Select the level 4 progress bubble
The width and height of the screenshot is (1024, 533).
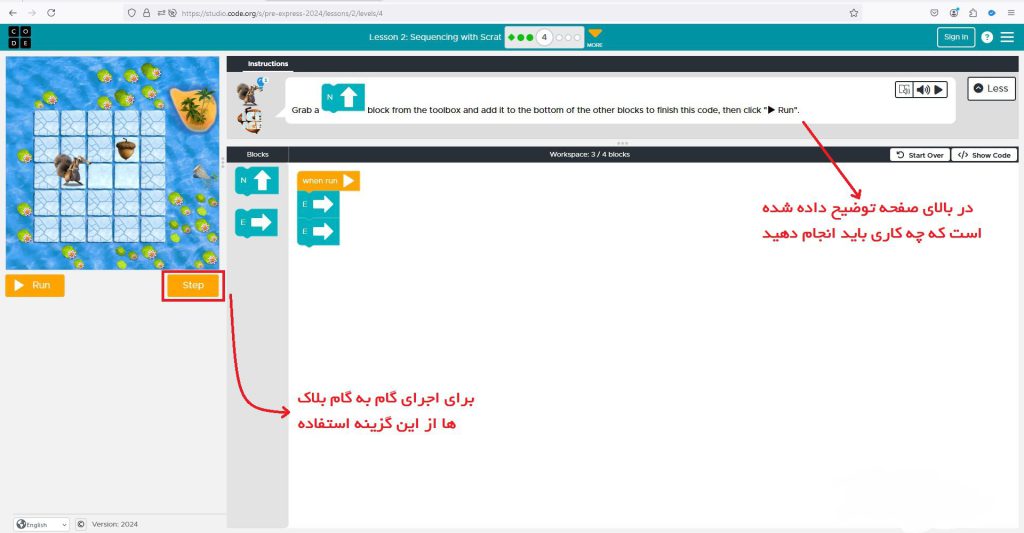pyautogui.click(x=544, y=37)
